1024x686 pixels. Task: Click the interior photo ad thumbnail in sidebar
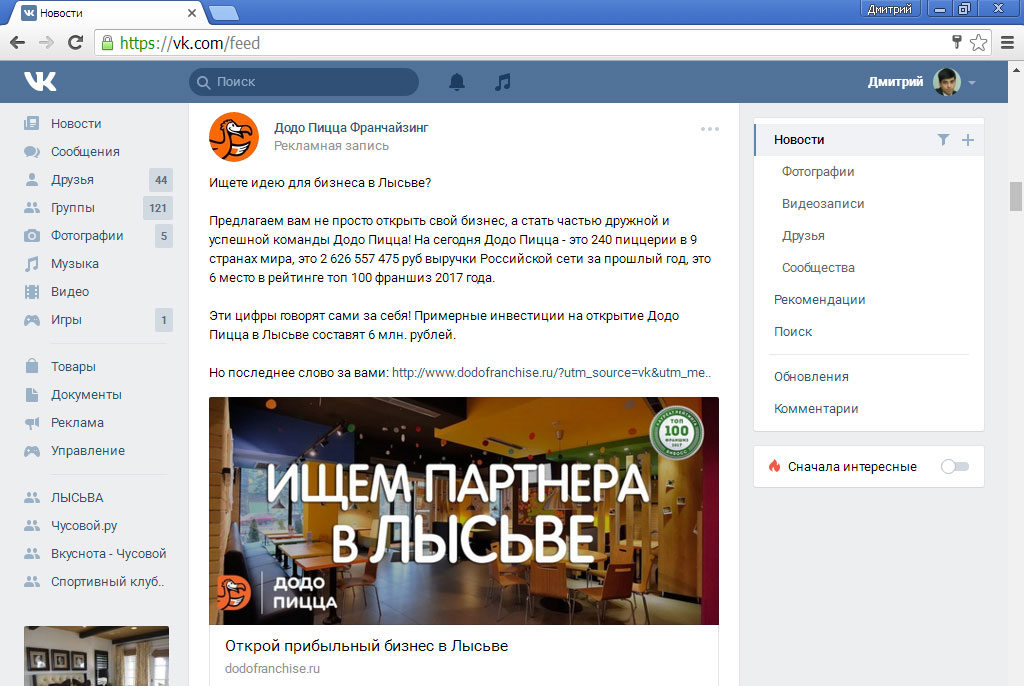pos(97,656)
